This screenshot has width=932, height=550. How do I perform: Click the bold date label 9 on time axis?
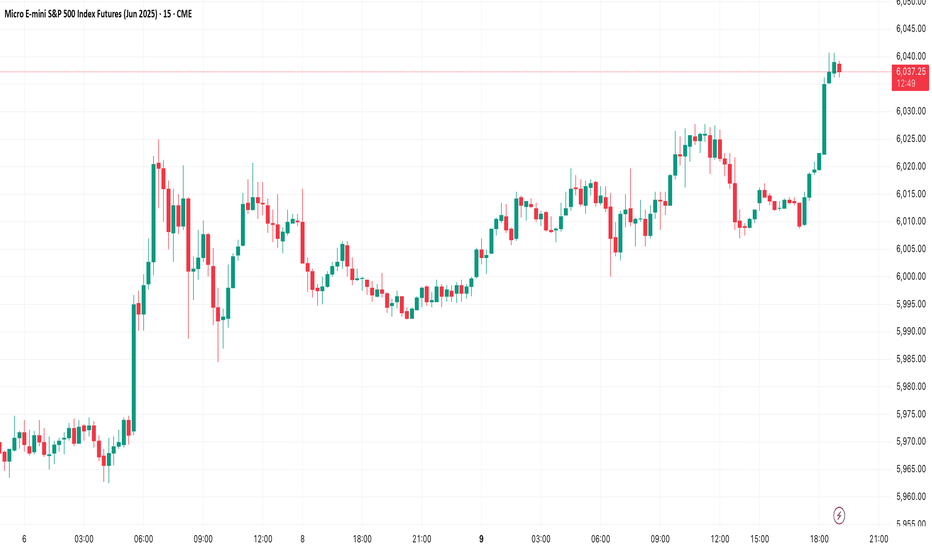[481, 539]
